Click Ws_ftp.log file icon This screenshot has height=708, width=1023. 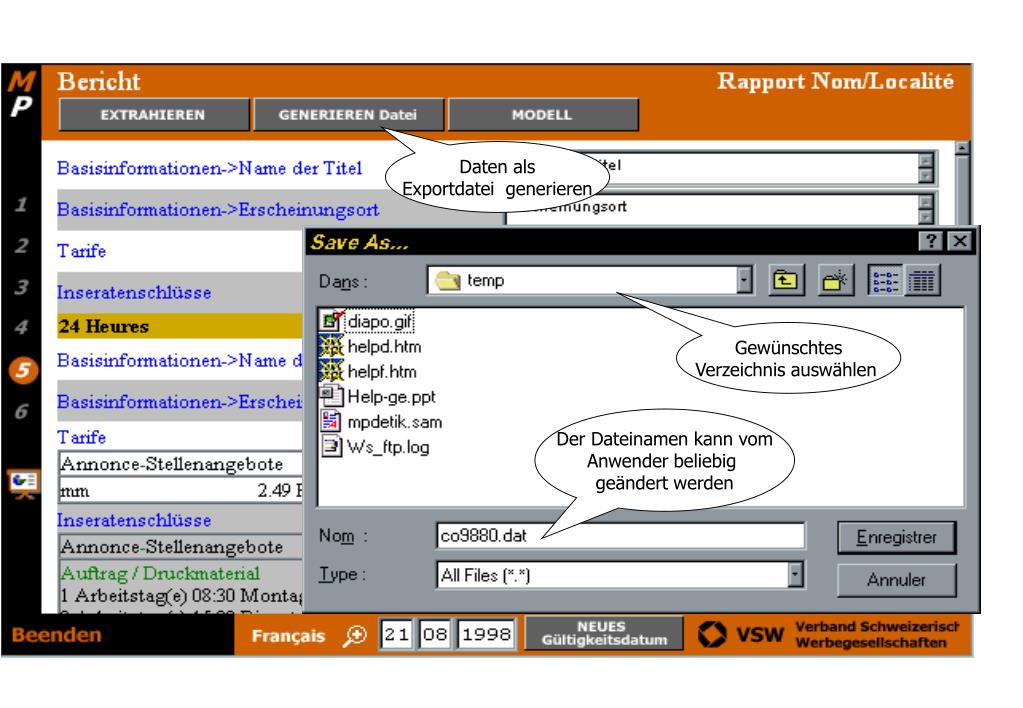click(x=331, y=446)
